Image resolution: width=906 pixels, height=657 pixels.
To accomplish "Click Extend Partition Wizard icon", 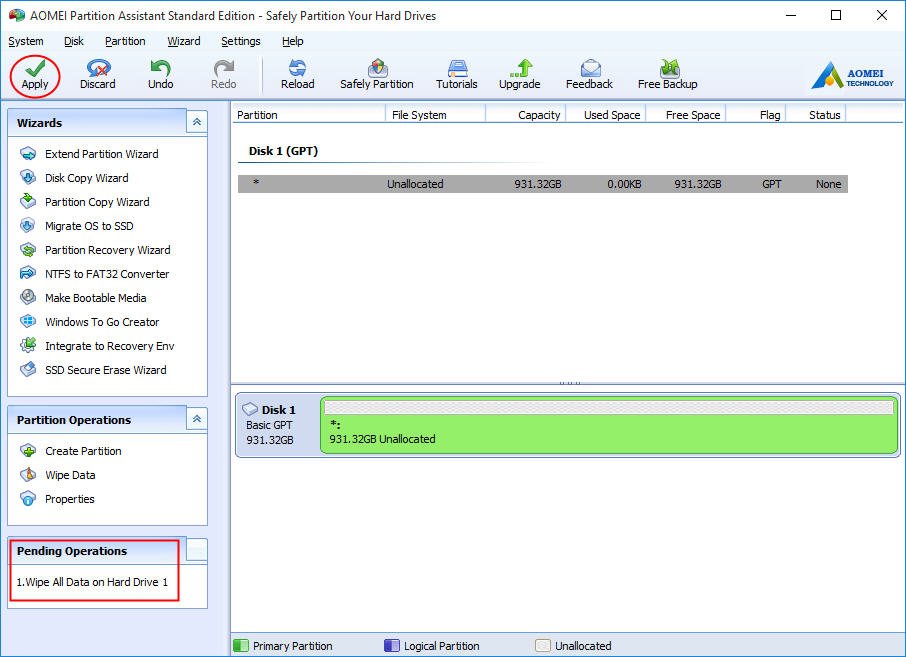I will click(28, 154).
